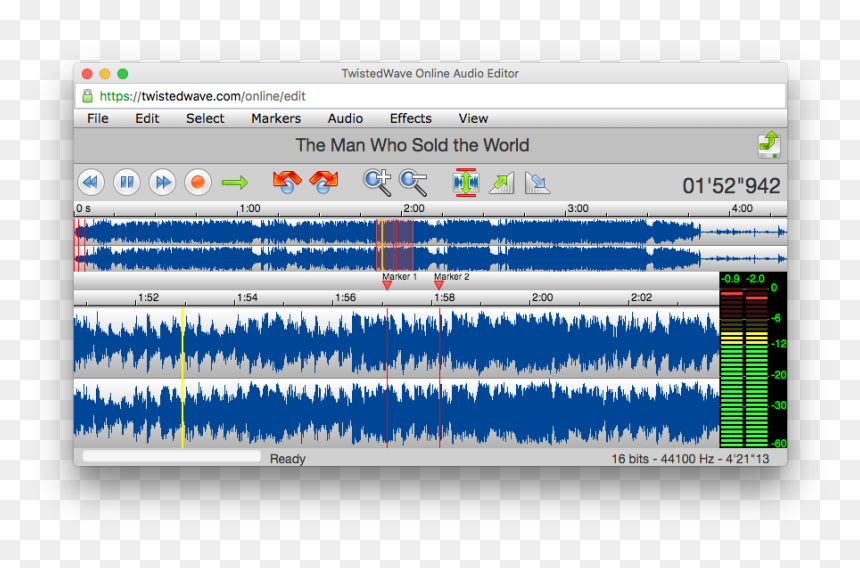Redo the last undone edit
Image resolution: width=860 pixels, height=568 pixels.
[324, 182]
